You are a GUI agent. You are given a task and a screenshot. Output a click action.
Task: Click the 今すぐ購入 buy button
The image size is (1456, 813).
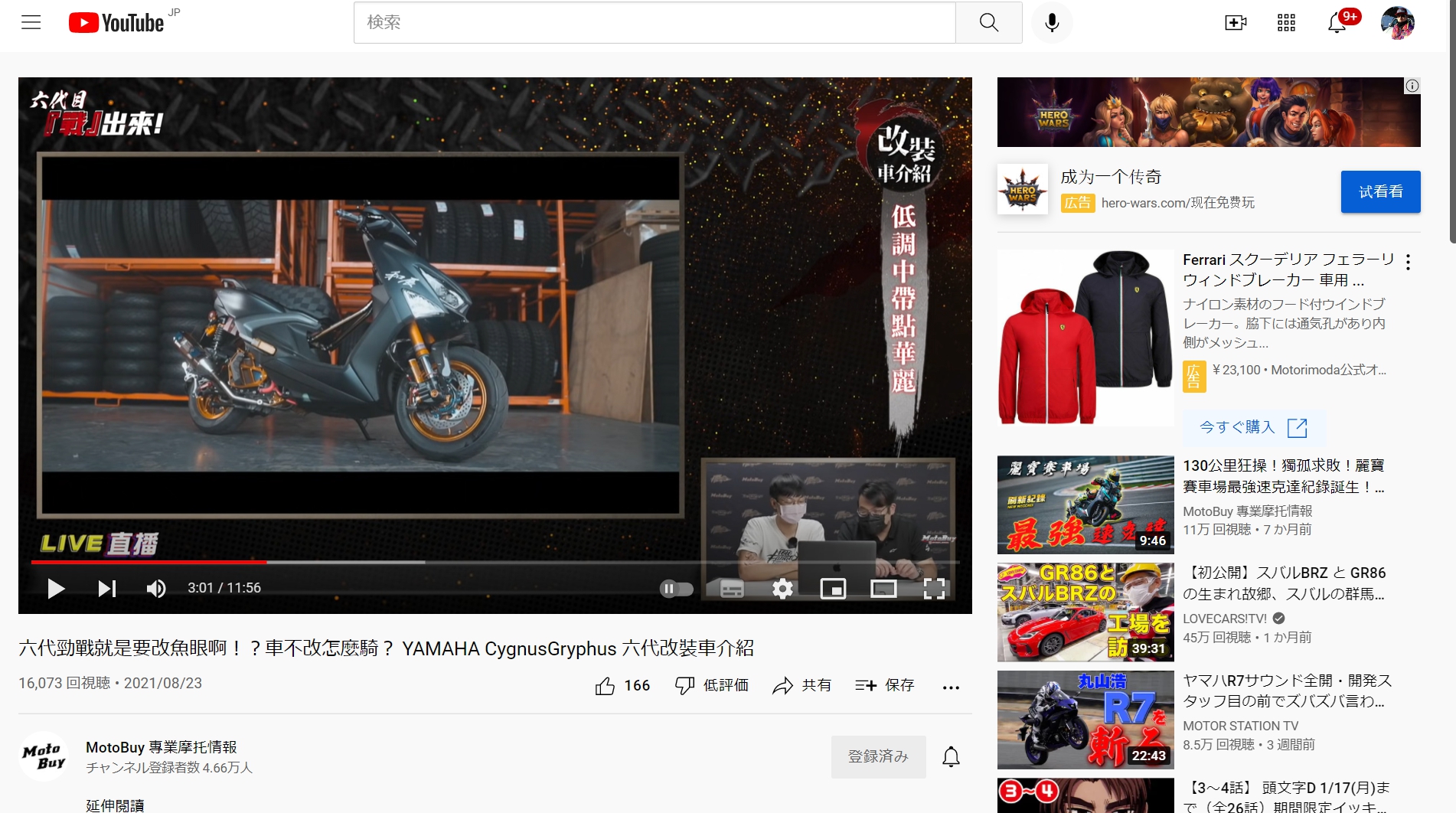1254,427
